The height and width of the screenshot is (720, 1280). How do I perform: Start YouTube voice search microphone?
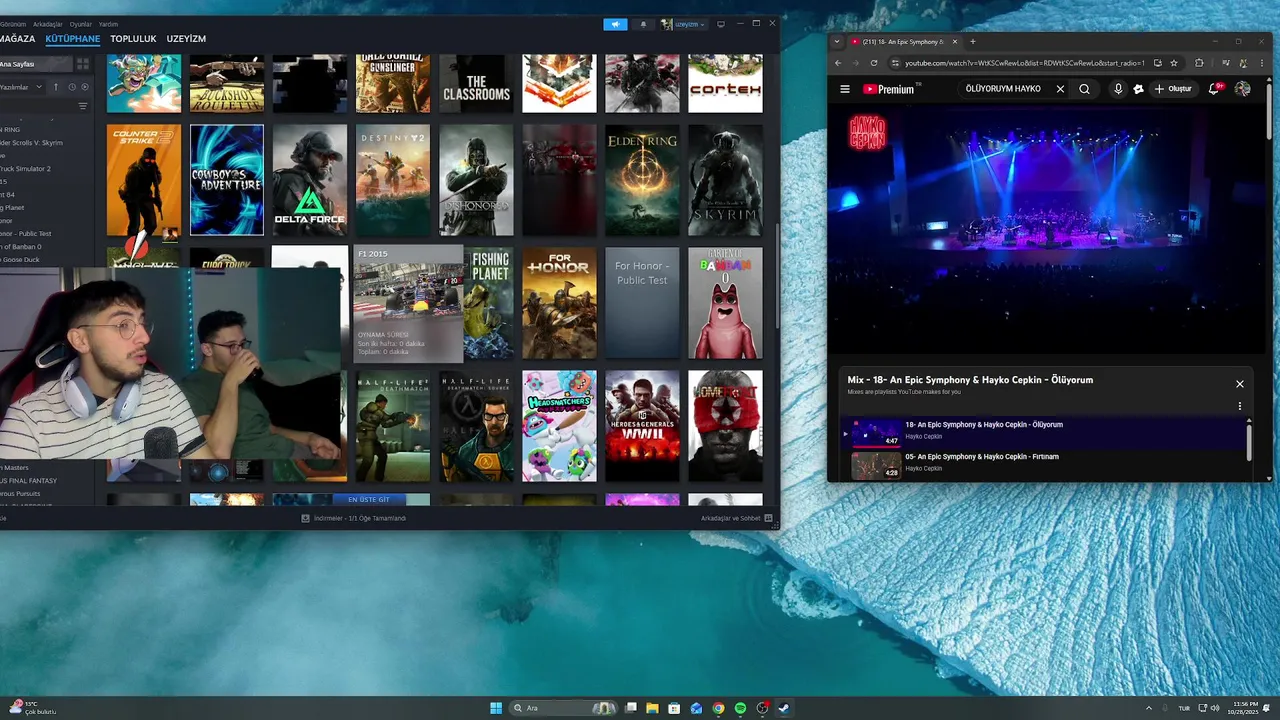[1118, 89]
